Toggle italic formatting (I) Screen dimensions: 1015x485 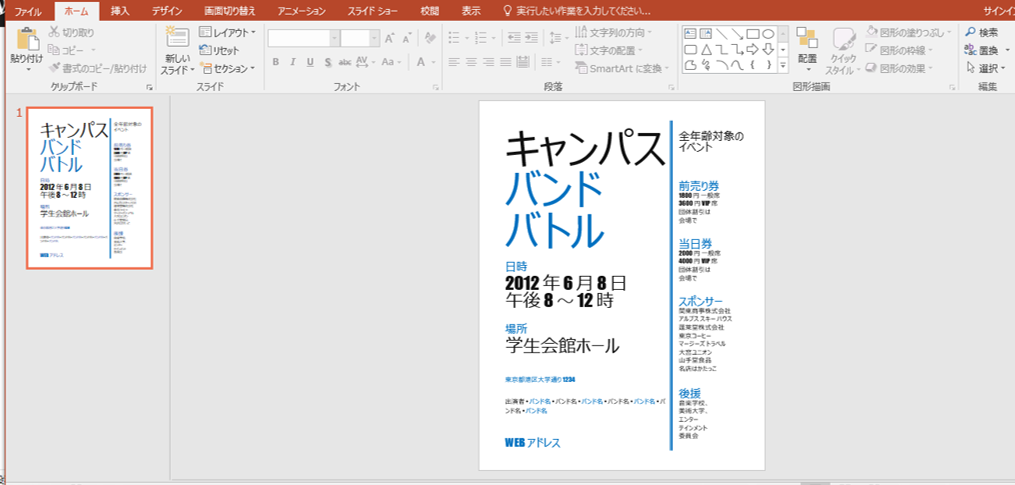point(292,62)
